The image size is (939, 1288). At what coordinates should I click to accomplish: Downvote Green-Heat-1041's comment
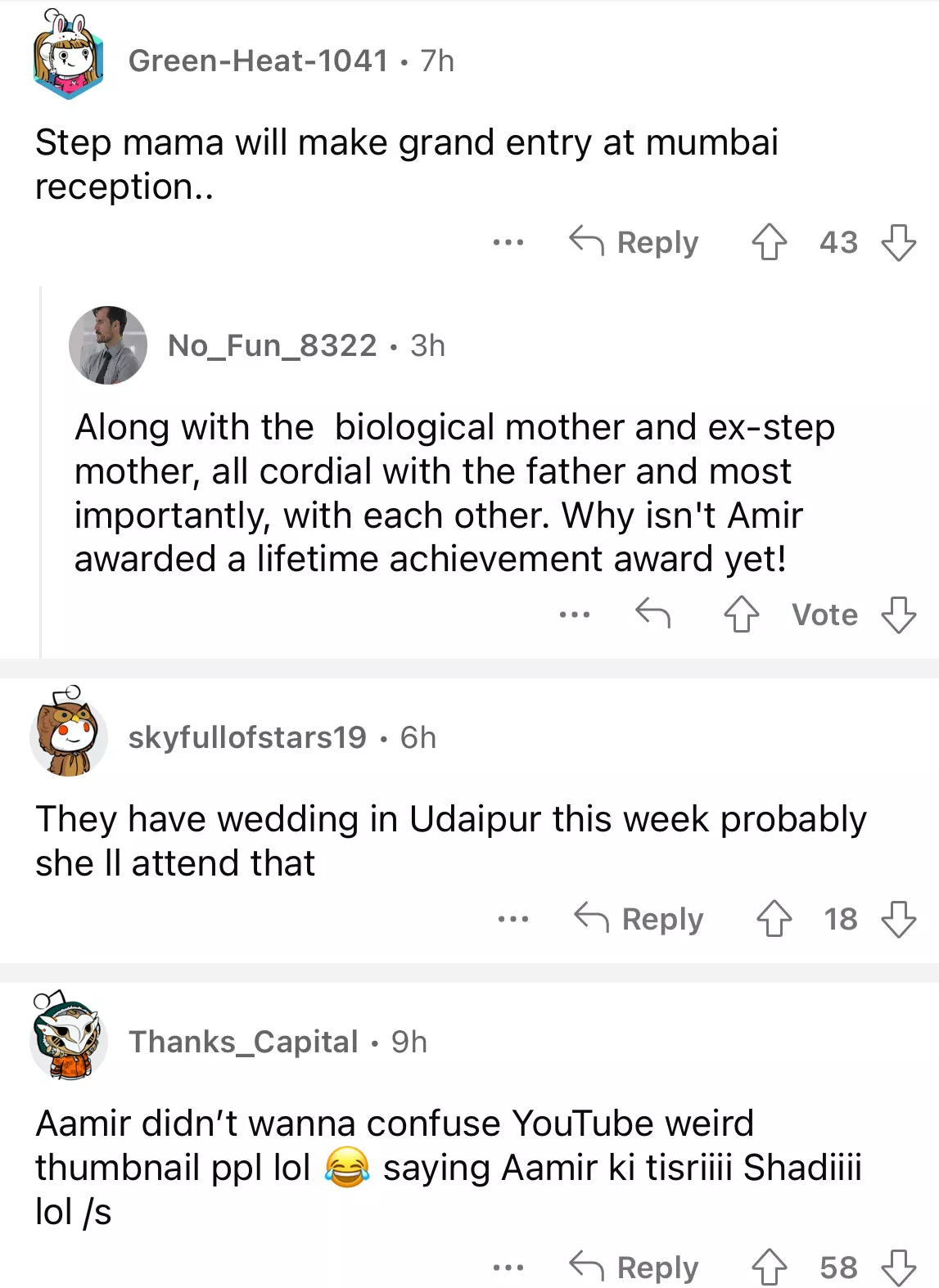click(x=898, y=242)
